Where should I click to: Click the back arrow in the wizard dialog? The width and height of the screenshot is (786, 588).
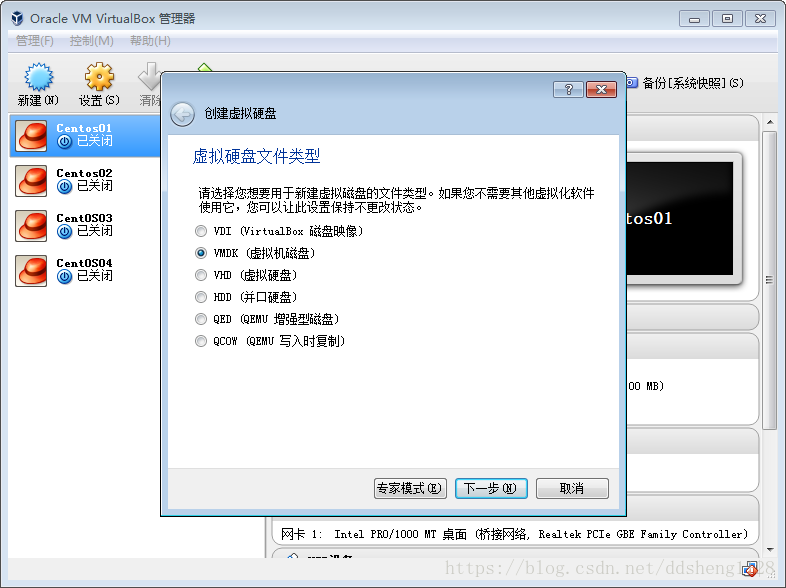(x=182, y=114)
